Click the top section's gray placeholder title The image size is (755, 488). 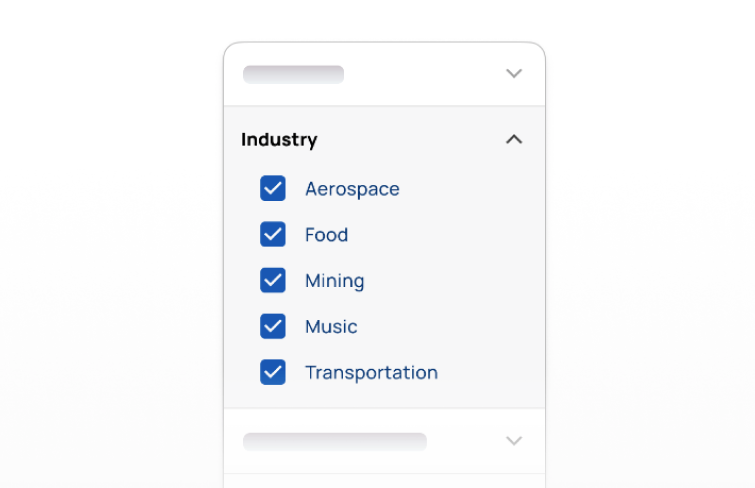point(293,74)
